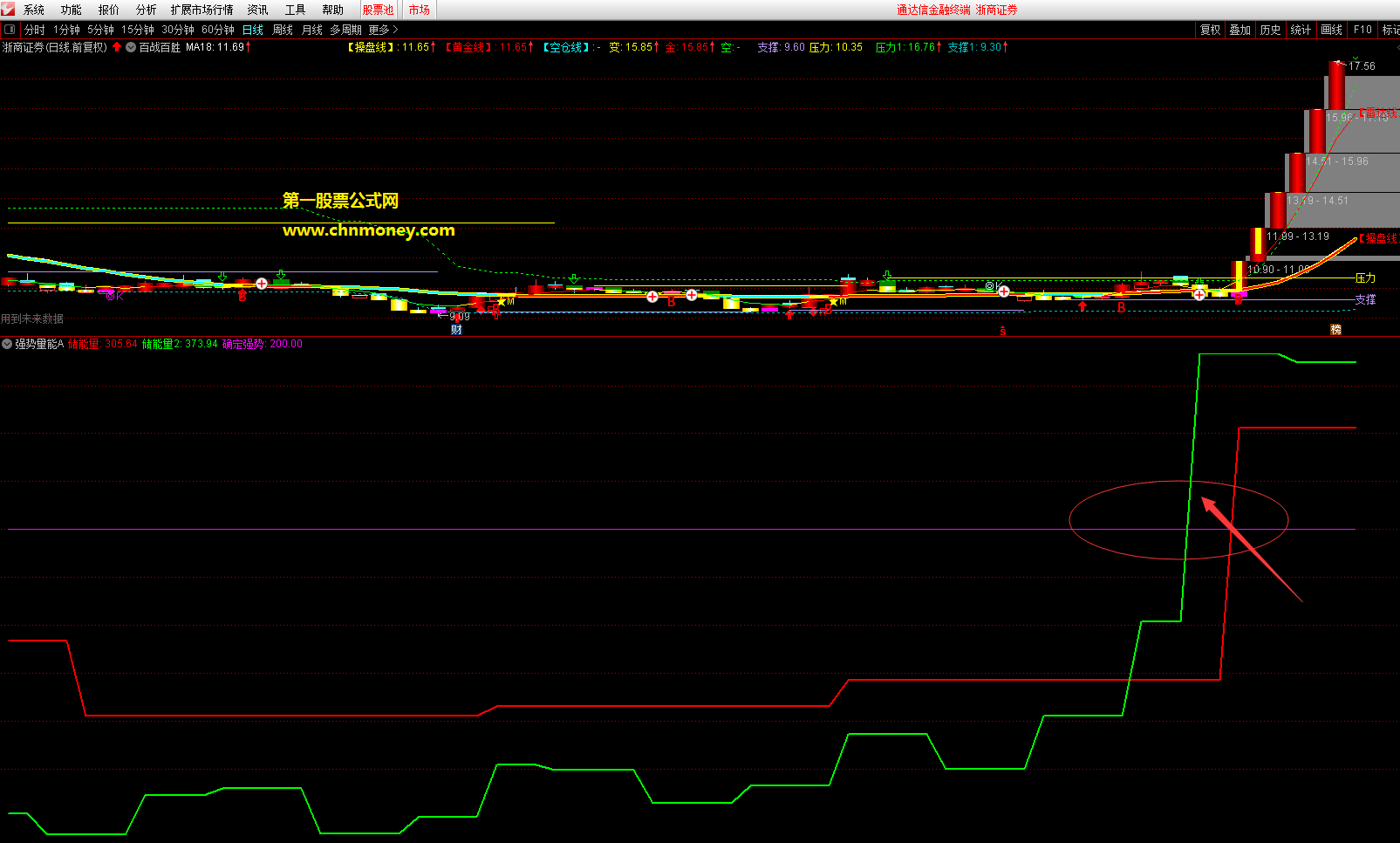1400x843 pixels.
Task: Switch to the 5分钟 period
Action: (100, 30)
